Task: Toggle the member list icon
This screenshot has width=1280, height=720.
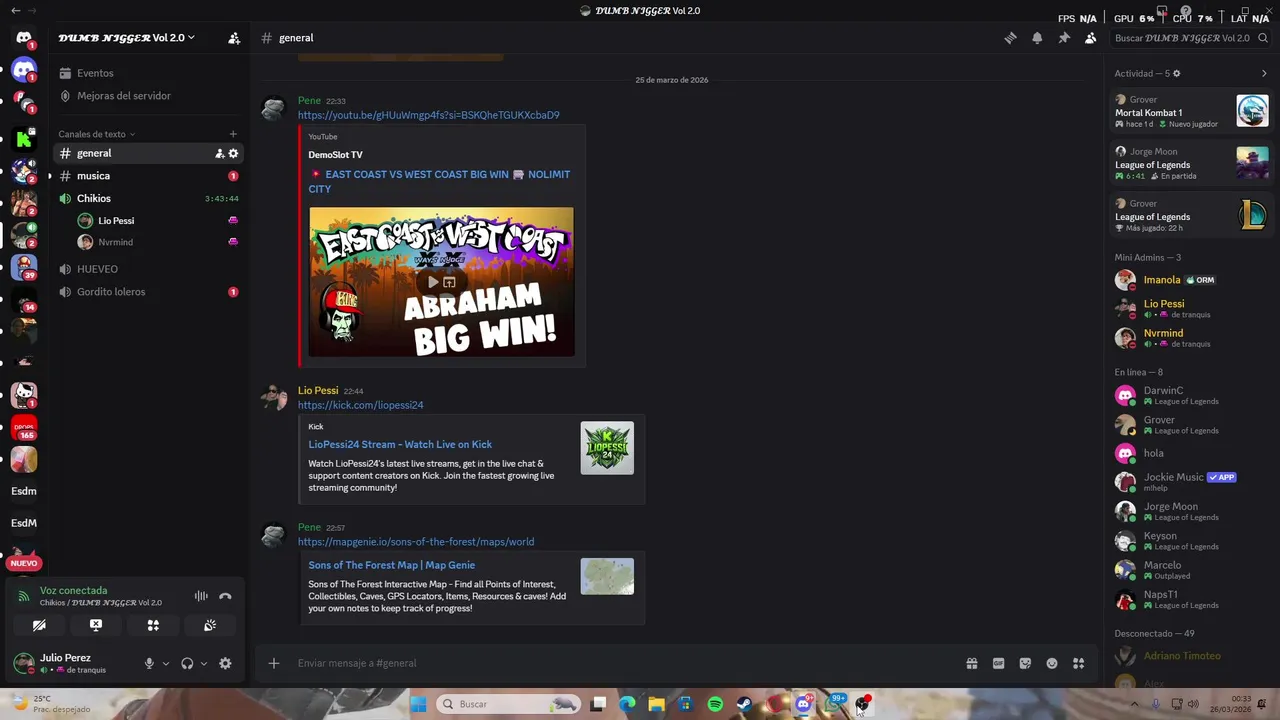Action: [1090, 38]
